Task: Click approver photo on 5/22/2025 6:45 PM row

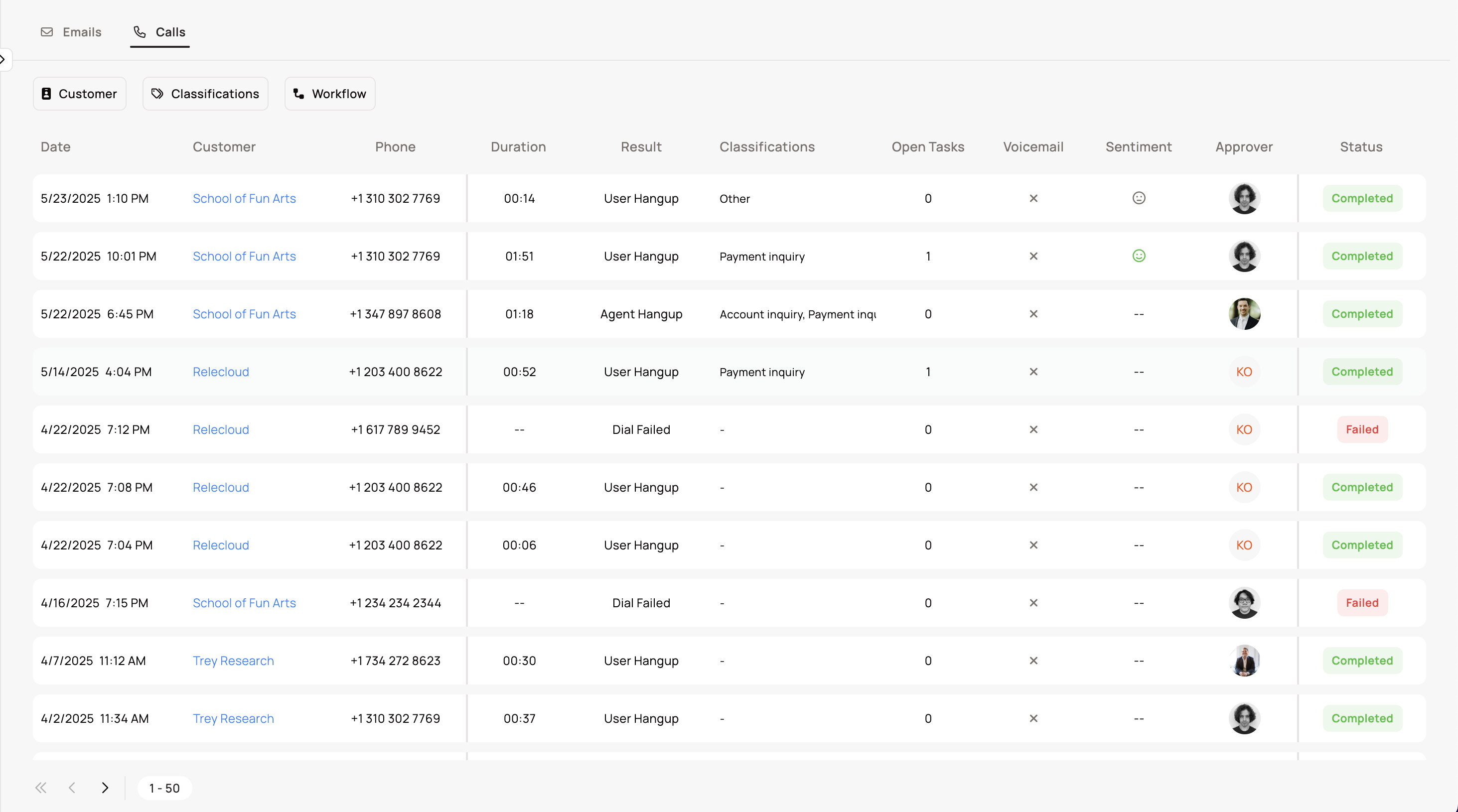Action: click(x=1244, y=314)
